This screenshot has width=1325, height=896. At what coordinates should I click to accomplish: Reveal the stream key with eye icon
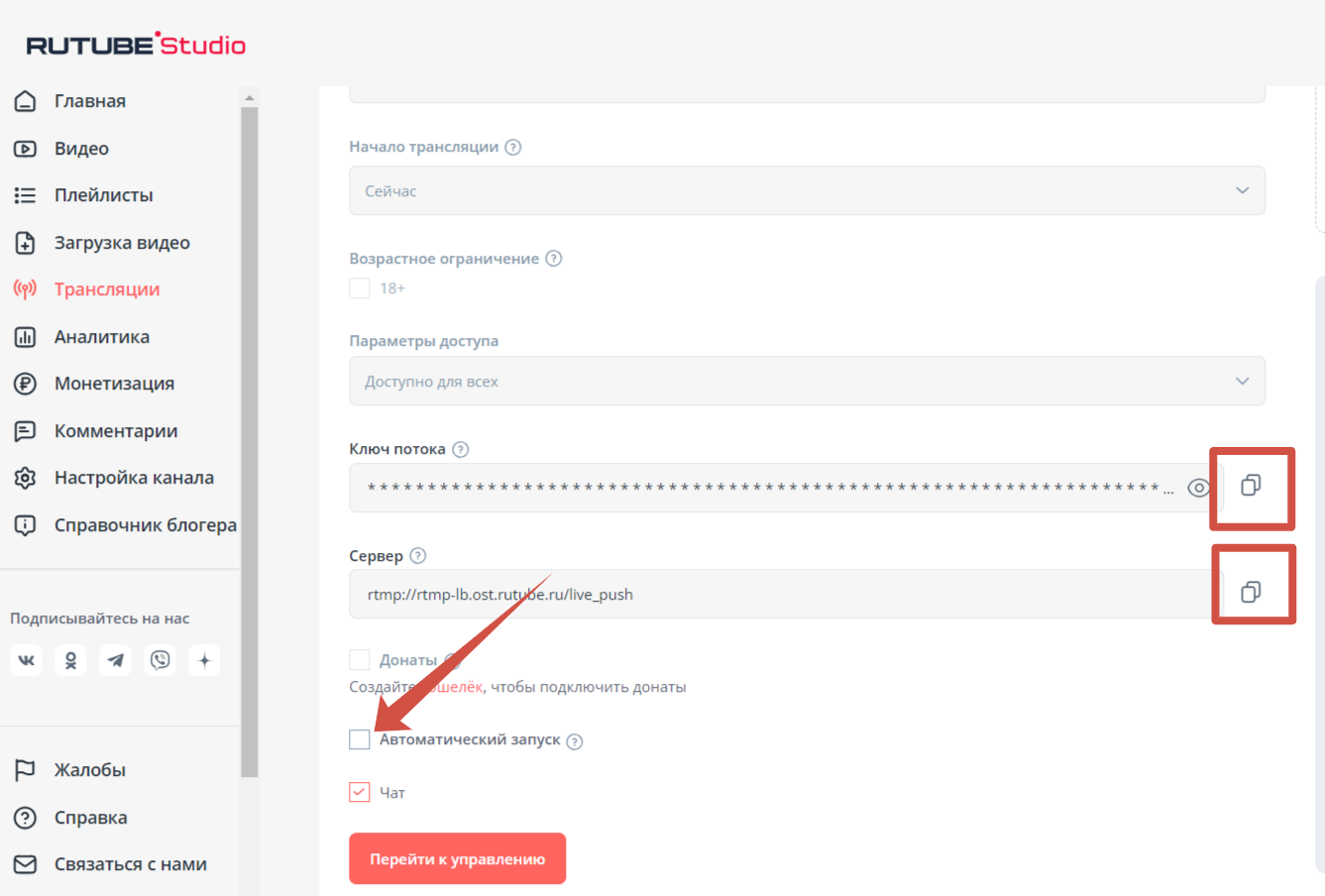coord(1198,488)
